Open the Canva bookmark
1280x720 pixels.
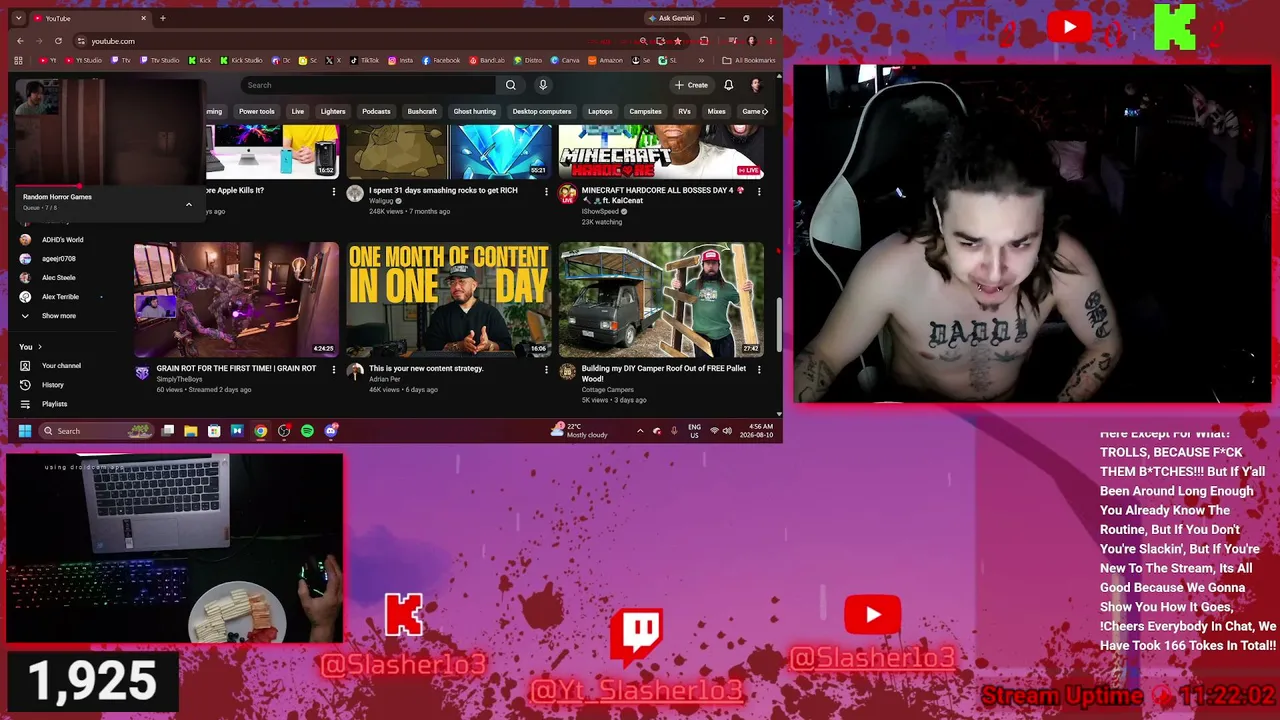[x=565, y=60]
